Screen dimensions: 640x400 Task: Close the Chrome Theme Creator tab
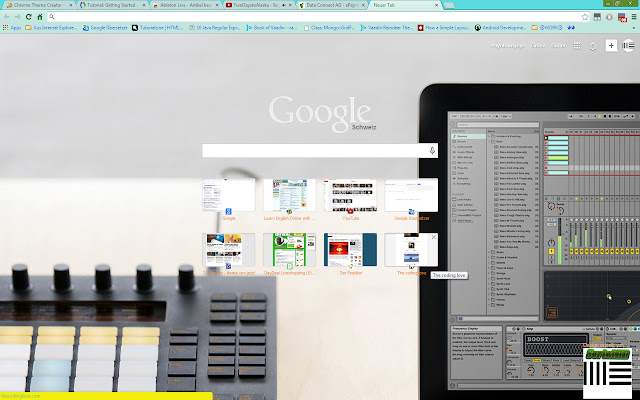[71, 5]
